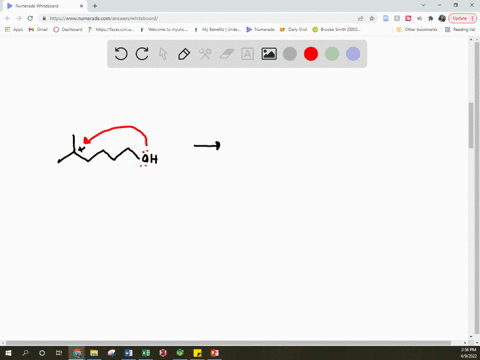Open the Chrome profile avatar
The height and width of the screenshot is (360, 480).
coord(442,18)
